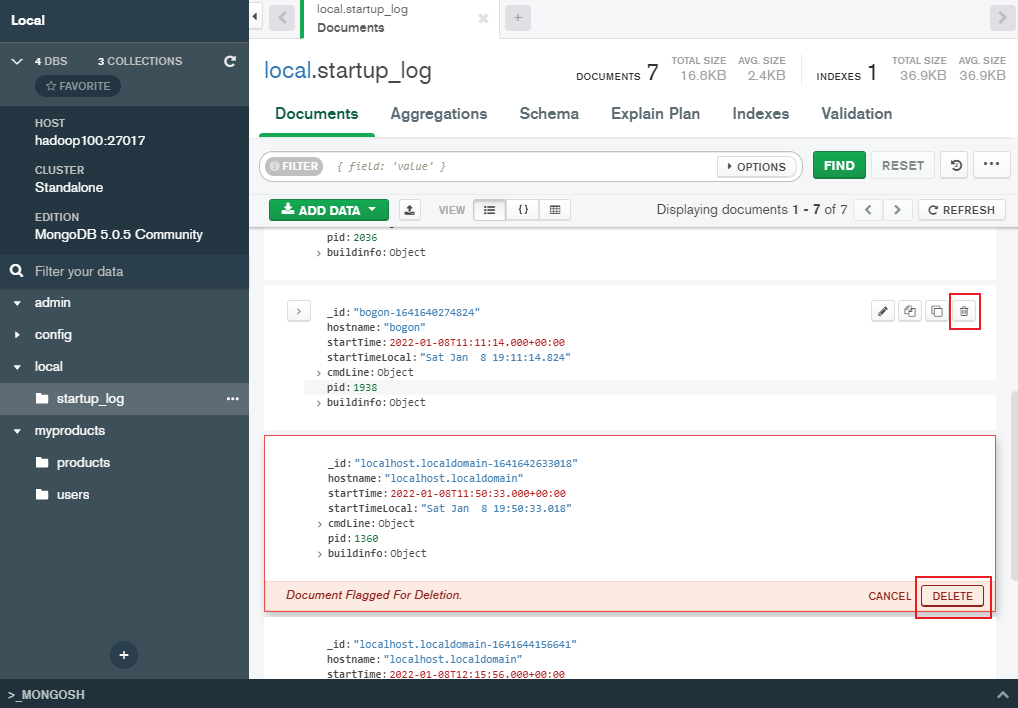Open the Explain Plan tab
This screenshot has height=708, width=1018.
click(x=655, y=113)
